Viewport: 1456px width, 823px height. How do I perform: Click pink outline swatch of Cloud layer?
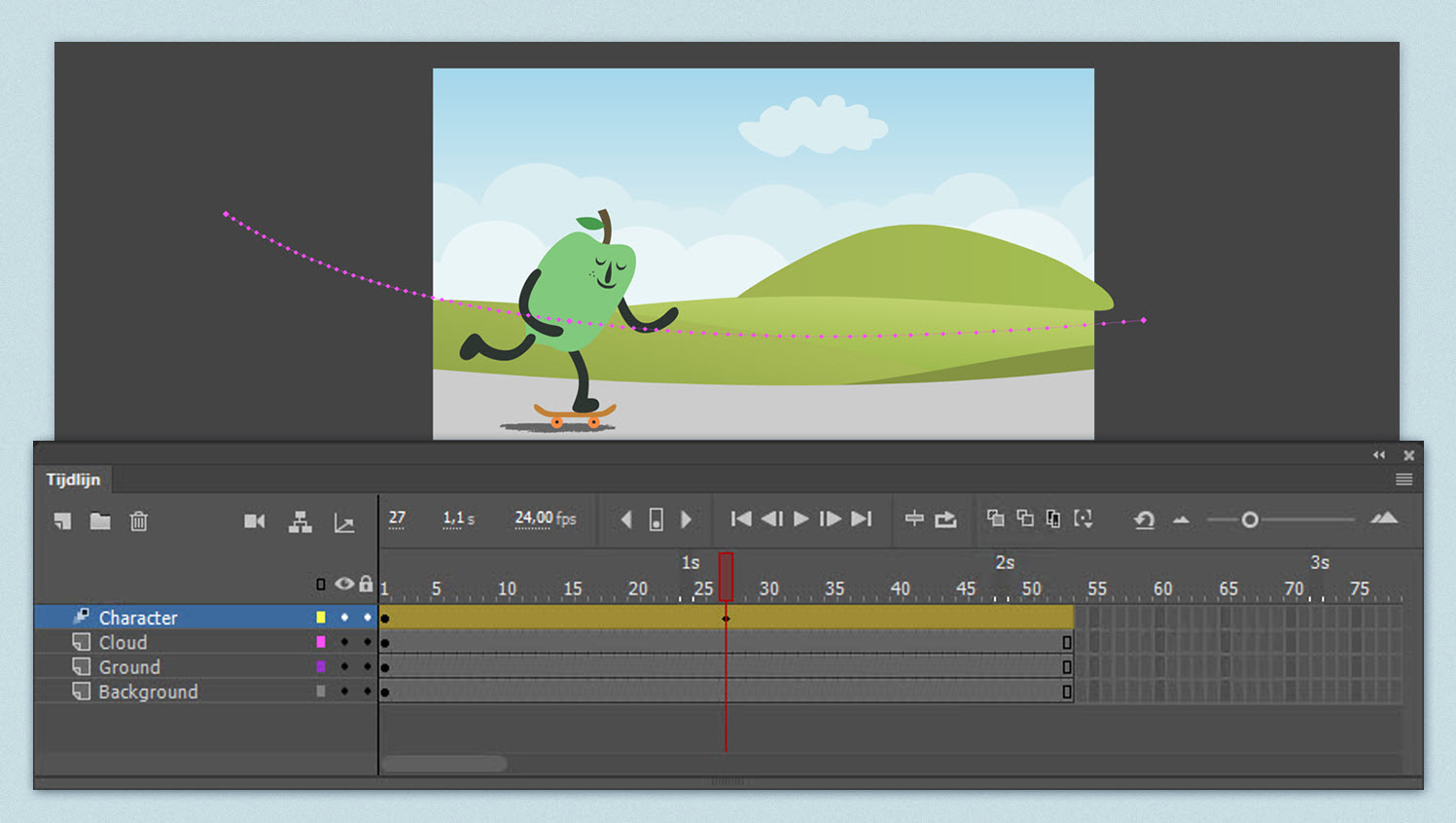(x=321, y=642)
